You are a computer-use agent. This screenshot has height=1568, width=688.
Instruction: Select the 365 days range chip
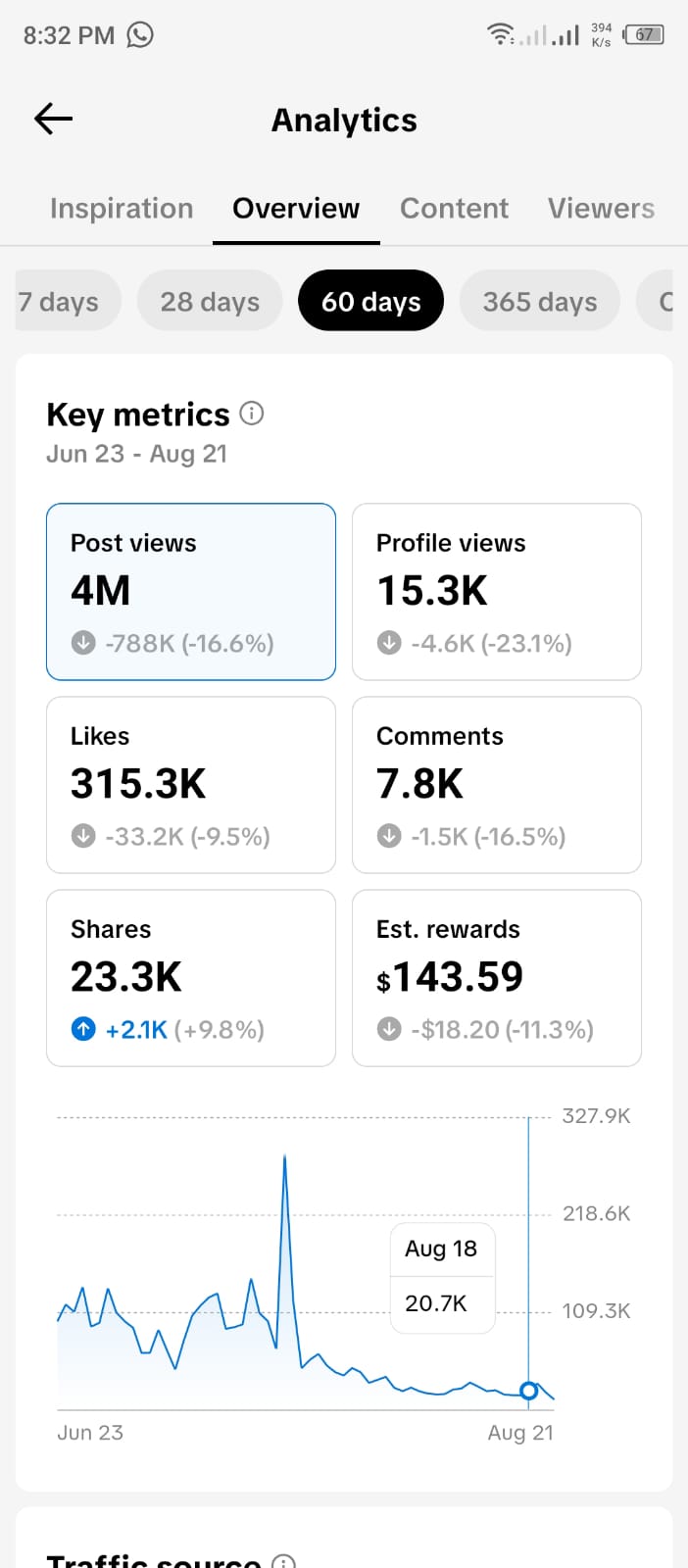(x=540, y=301)
